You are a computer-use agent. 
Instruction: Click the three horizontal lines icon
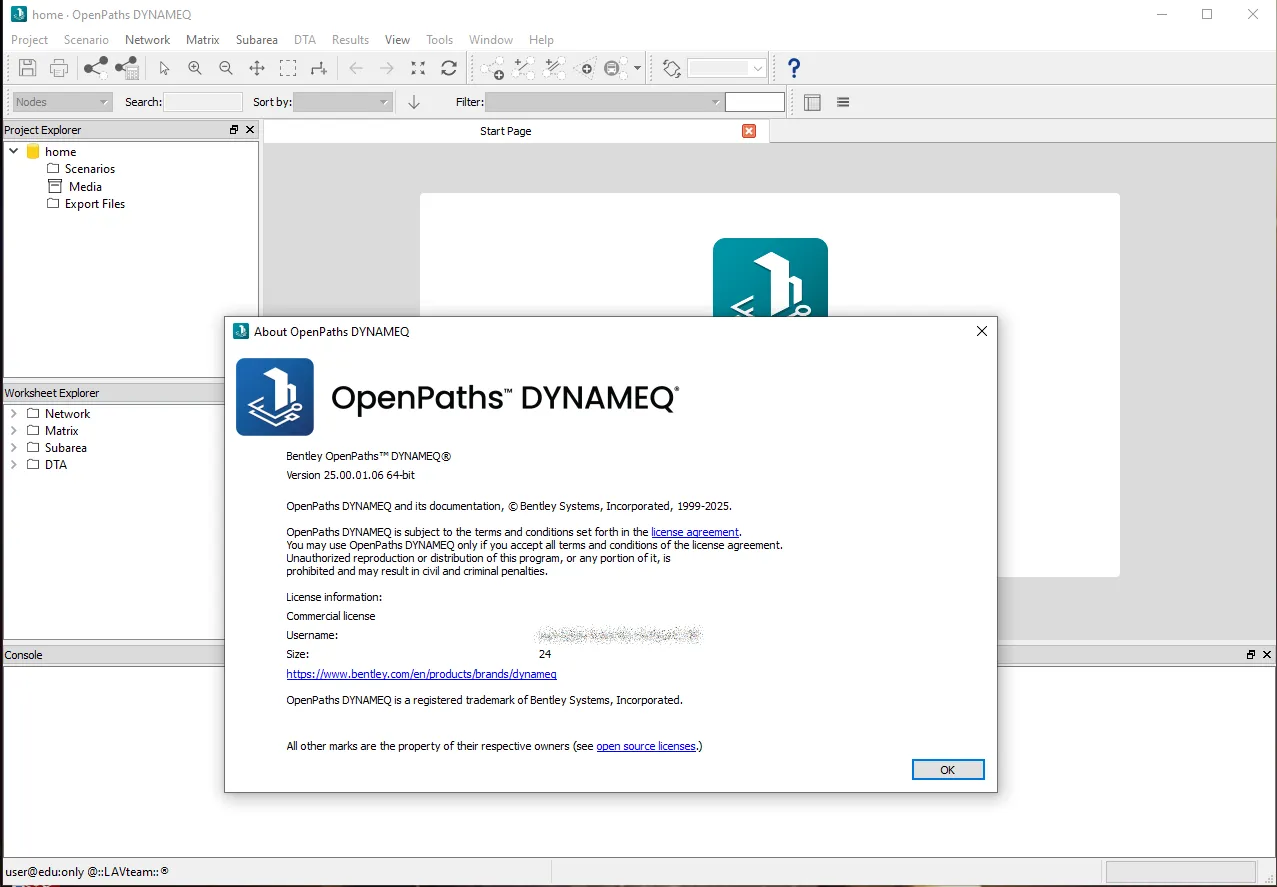[x=843, y=102]
